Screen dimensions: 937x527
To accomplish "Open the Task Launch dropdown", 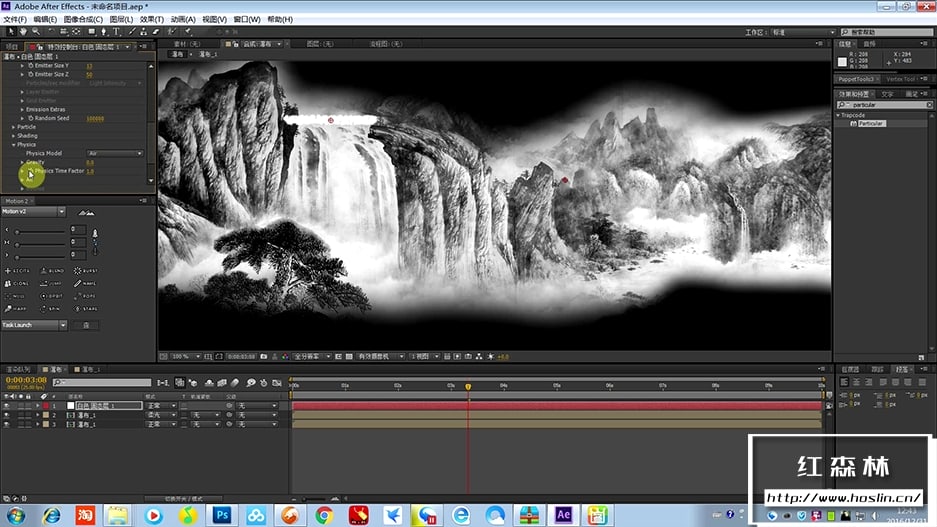I will [34, 325].
